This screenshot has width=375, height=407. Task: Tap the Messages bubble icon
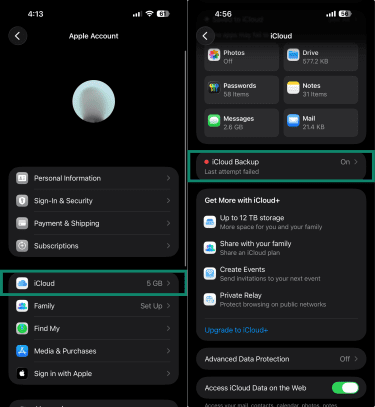(x=214, y=120)
